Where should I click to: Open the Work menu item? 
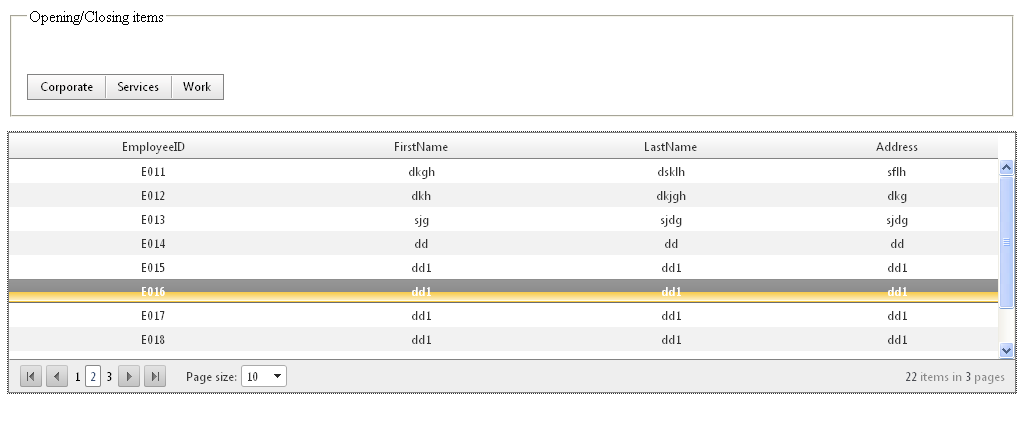point(197,87)
